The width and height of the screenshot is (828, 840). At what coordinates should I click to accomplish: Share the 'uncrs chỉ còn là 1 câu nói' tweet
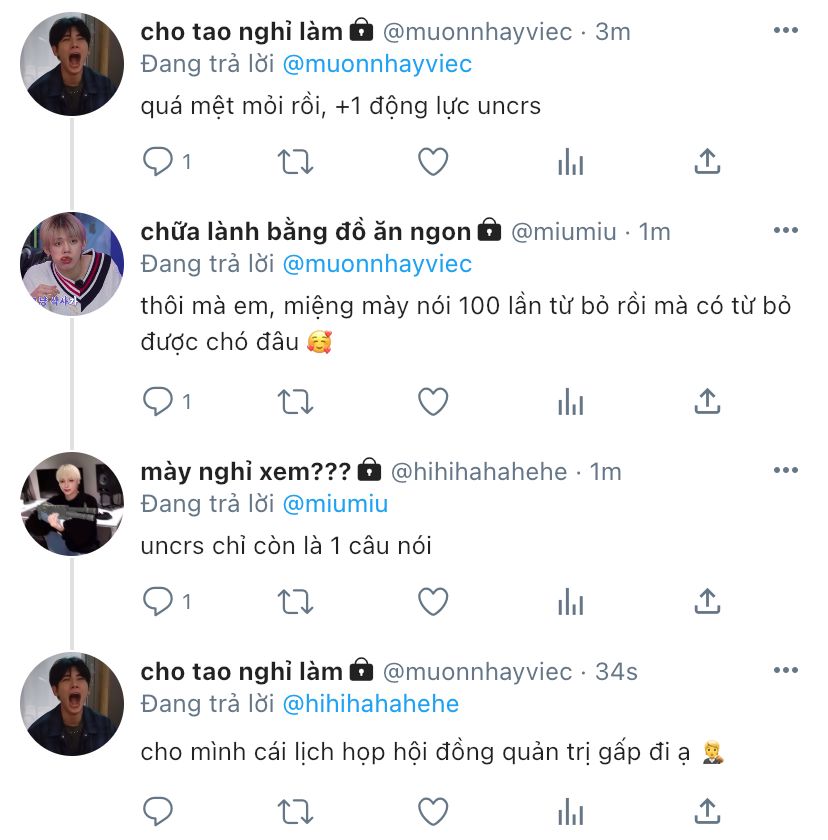(707, 601)
